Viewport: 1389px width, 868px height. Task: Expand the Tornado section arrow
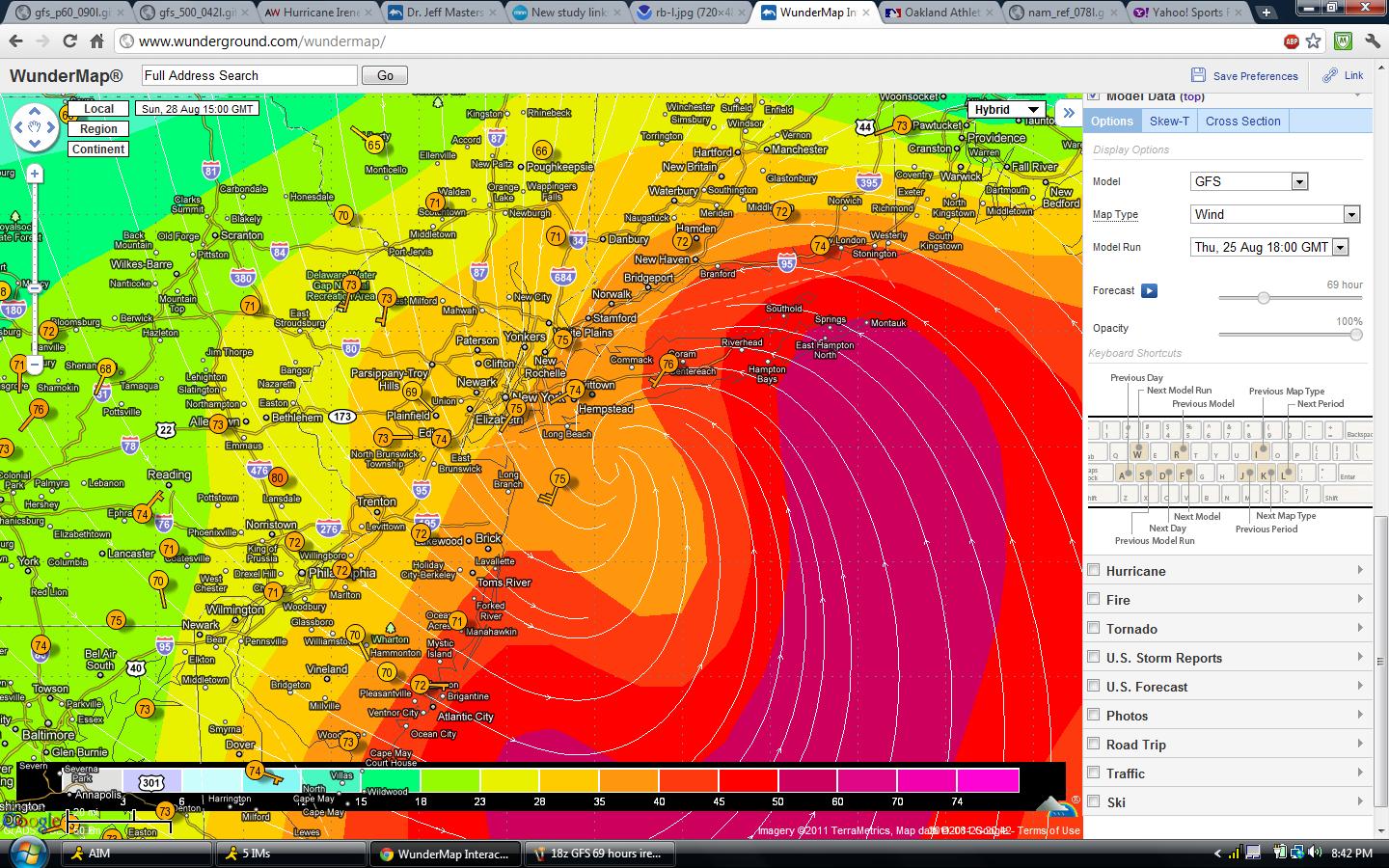(x=1360, y=628)
